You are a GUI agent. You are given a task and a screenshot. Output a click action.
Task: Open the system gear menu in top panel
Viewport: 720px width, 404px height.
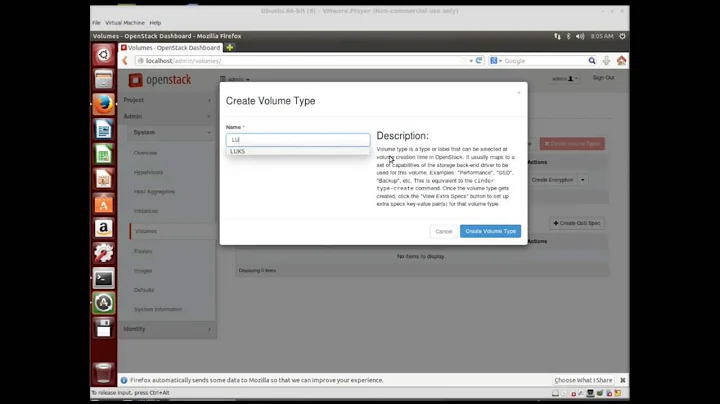622,36
